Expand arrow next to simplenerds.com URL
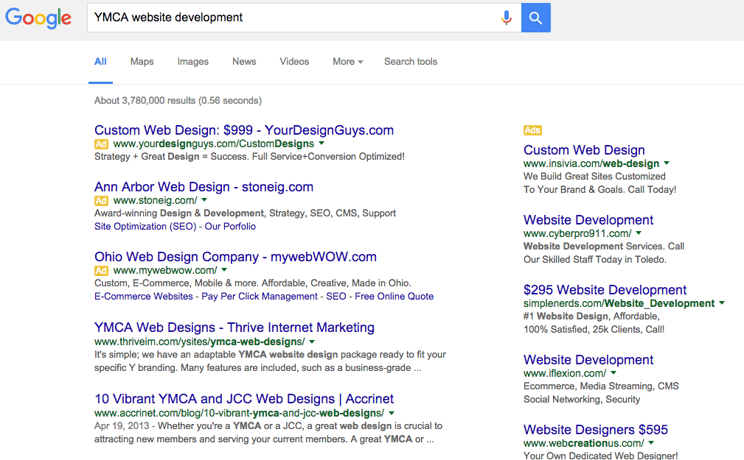 point(722,303)
